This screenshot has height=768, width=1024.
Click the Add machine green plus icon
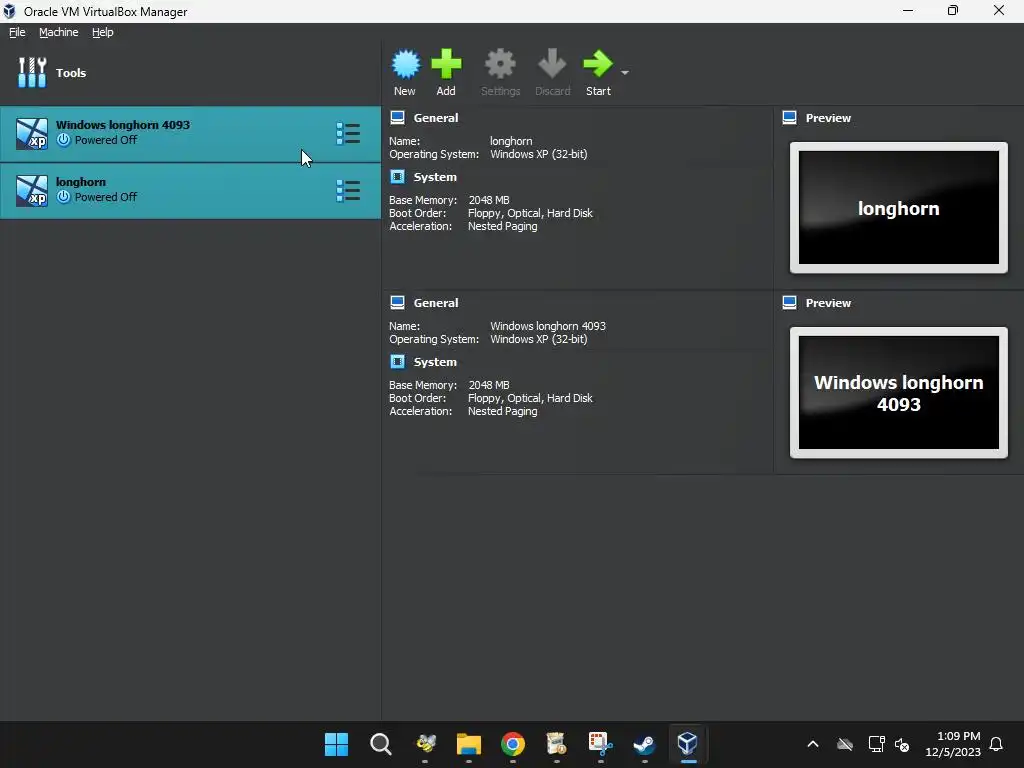click(446, 64)
